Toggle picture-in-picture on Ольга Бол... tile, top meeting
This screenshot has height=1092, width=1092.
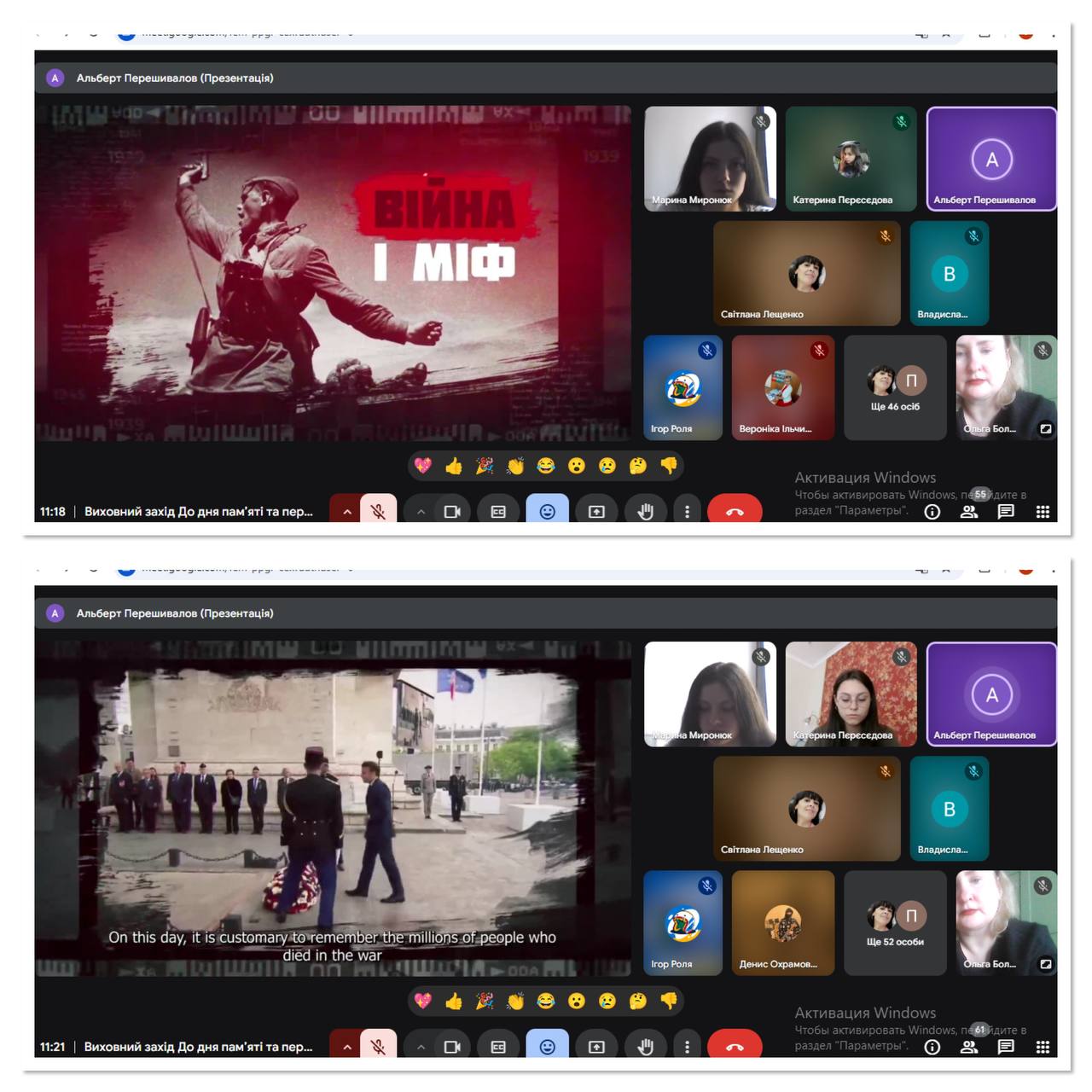click(1046, 428)
